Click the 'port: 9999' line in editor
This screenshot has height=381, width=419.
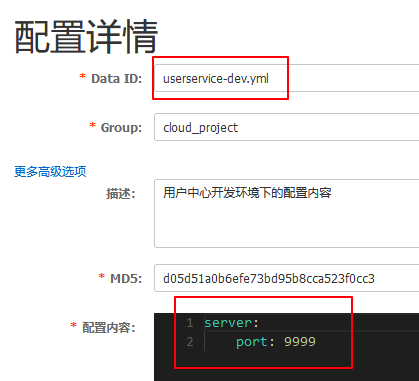point(276,342)
